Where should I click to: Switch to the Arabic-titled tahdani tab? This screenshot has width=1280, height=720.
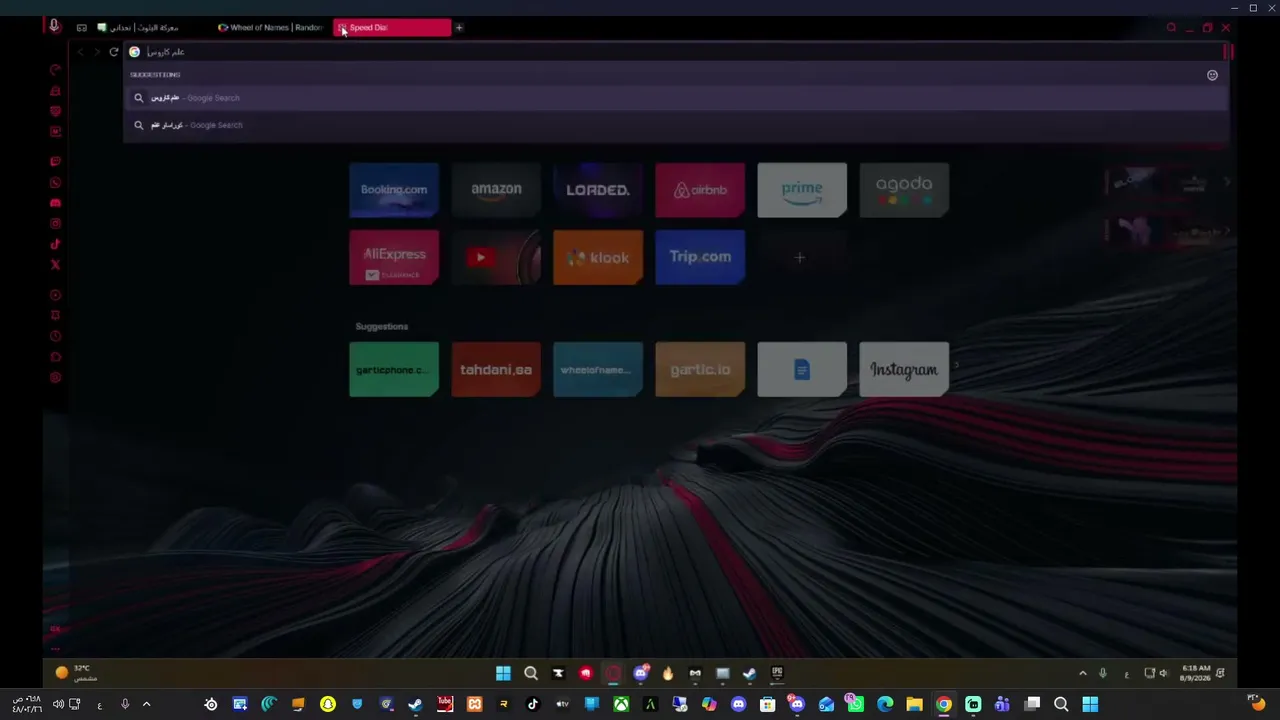coord(151,28)
